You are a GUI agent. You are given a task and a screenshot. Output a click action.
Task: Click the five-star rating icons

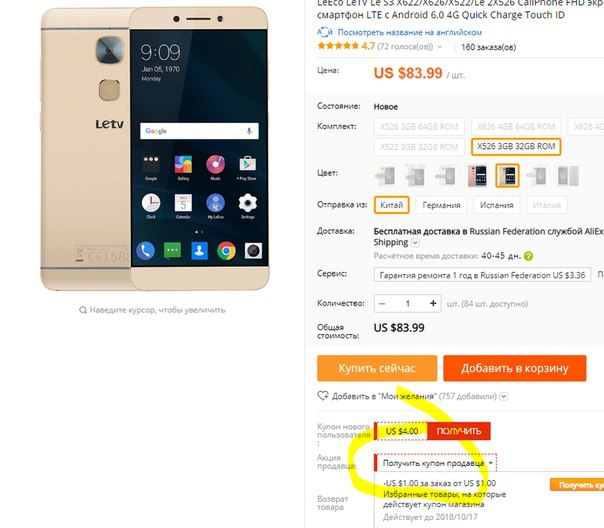click(x=338, y=46)
